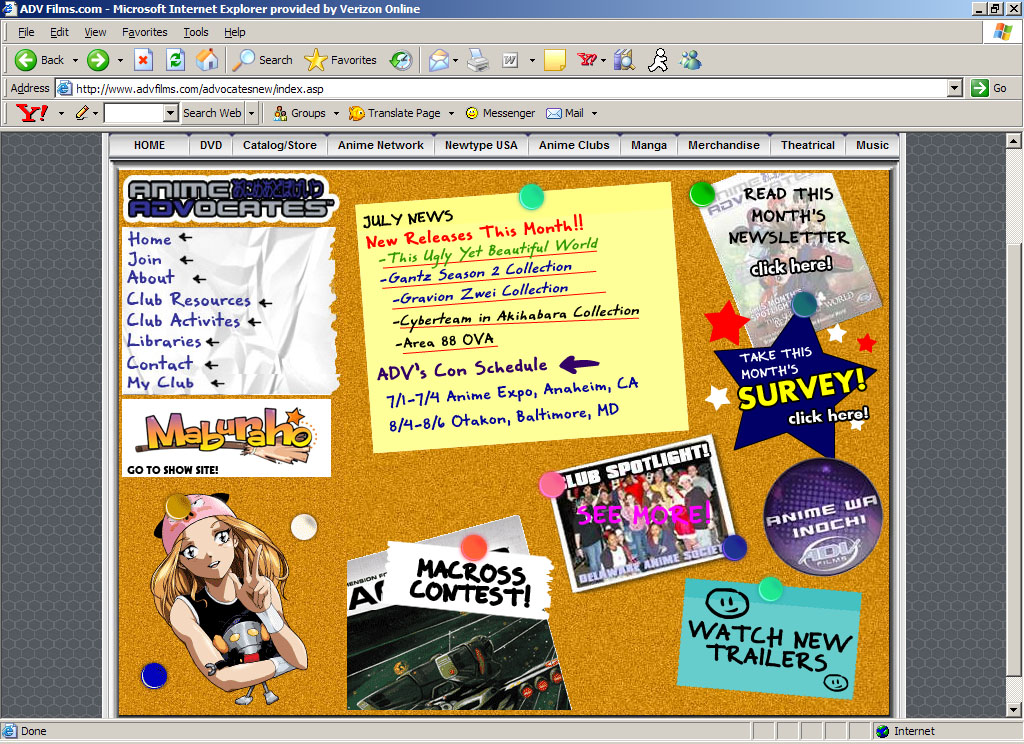Expand the Yahoo Groups dropdown
The image size is (1024, 744).
pos(336,113)
